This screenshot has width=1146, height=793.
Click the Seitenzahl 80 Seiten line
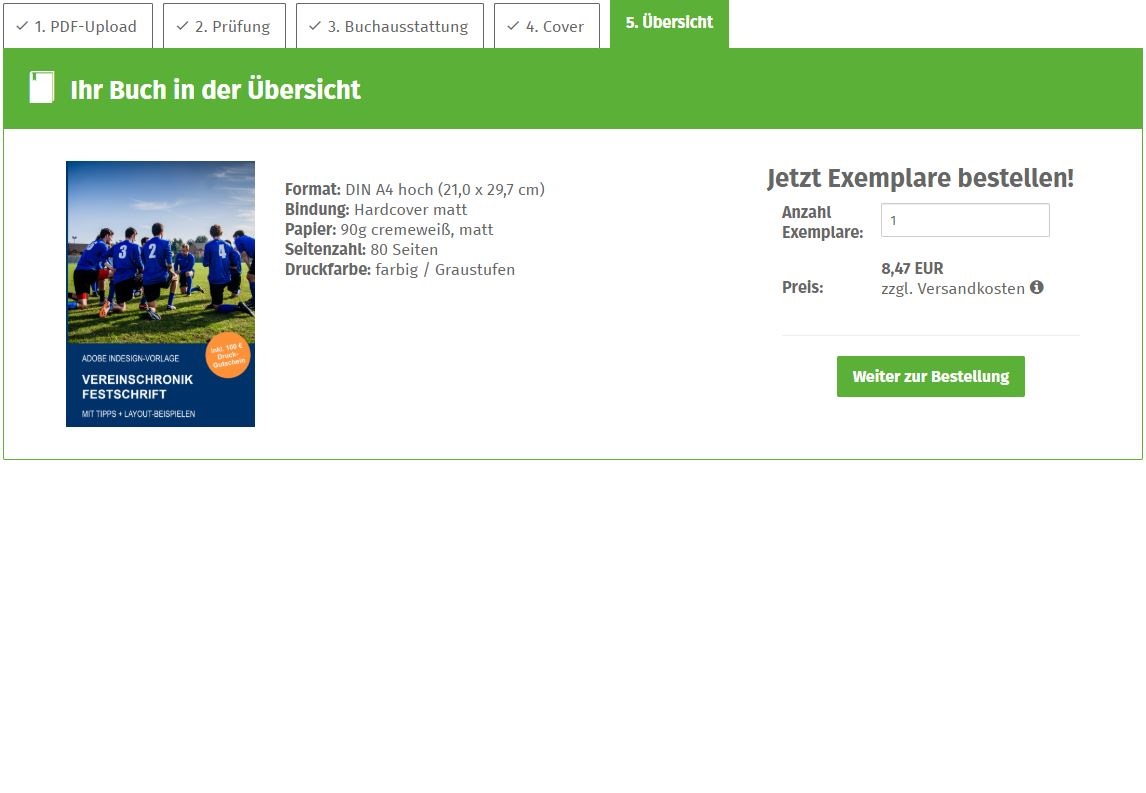point(361,250)
